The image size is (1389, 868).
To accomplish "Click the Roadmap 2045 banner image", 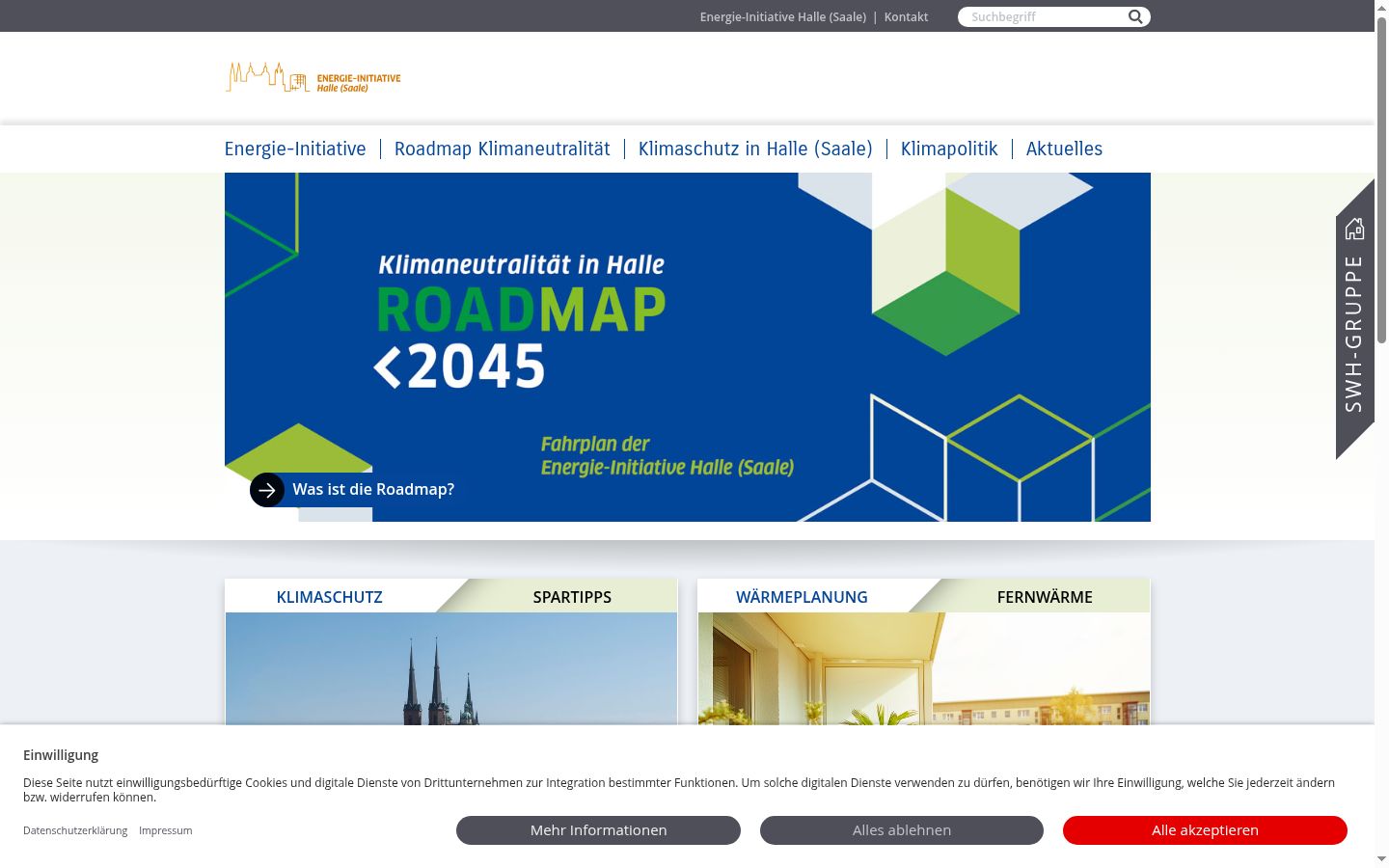I will [x=688, y=347].
